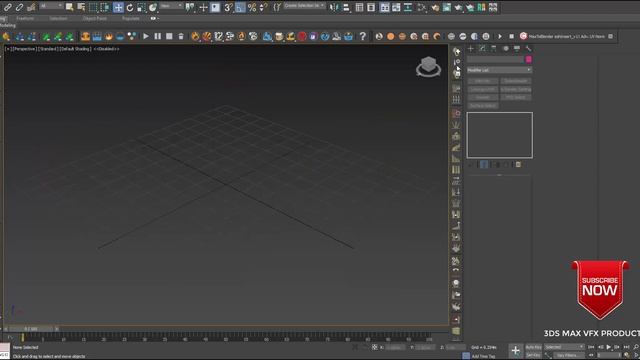Click Play Animation button in bottom controls
The height and width of the screenshot is (360, 640).
tap(609, 347)
